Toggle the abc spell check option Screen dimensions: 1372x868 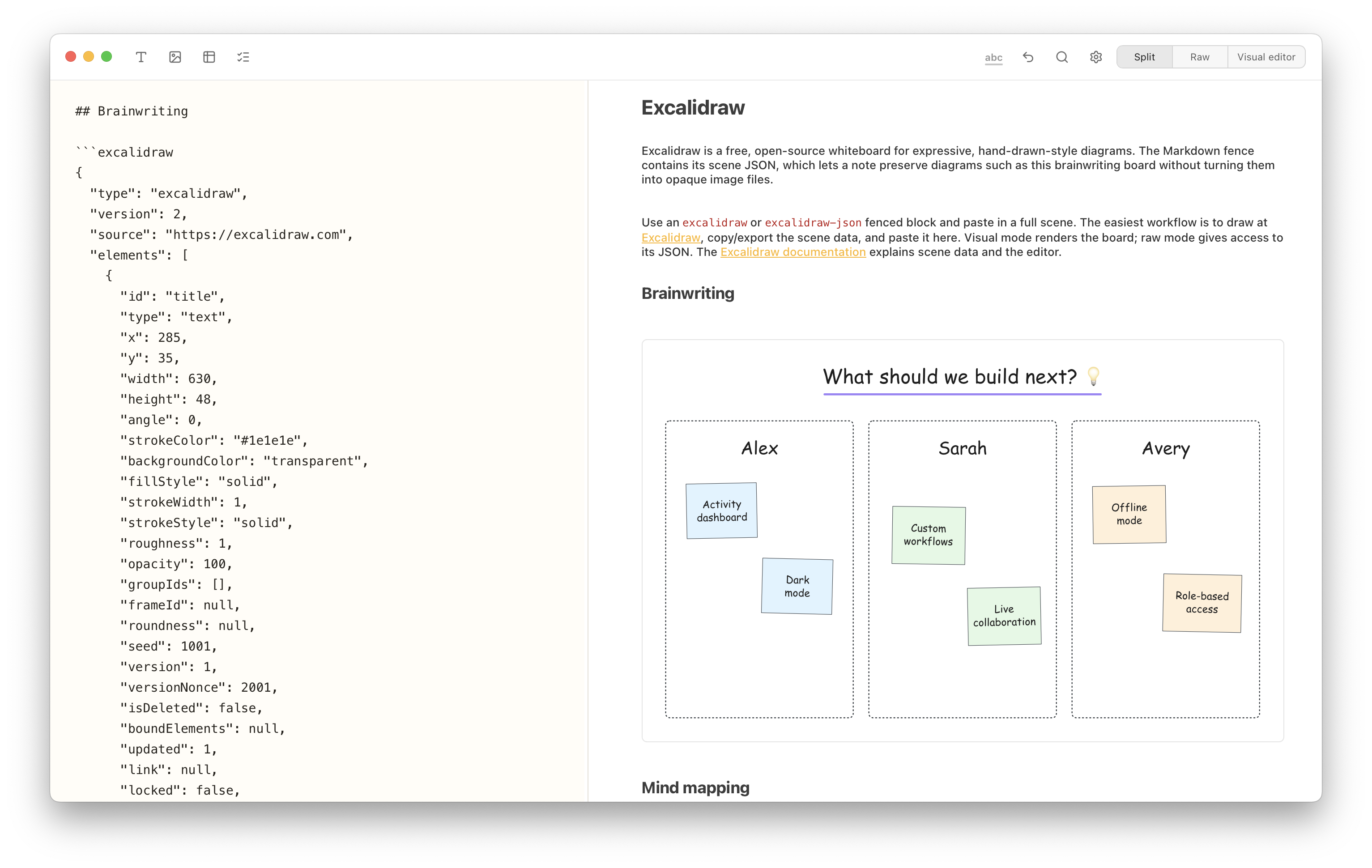tap(993, 58)
